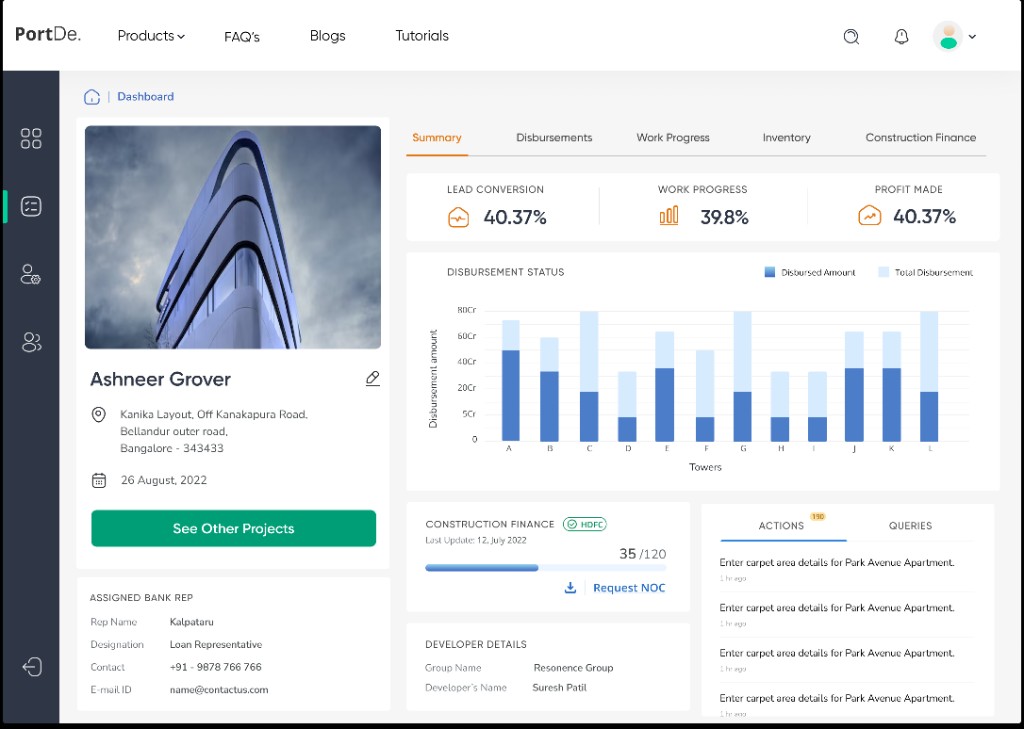1024x729 pixels.
Task: Click the logout icon in sidebar
Action: (31, 667)
